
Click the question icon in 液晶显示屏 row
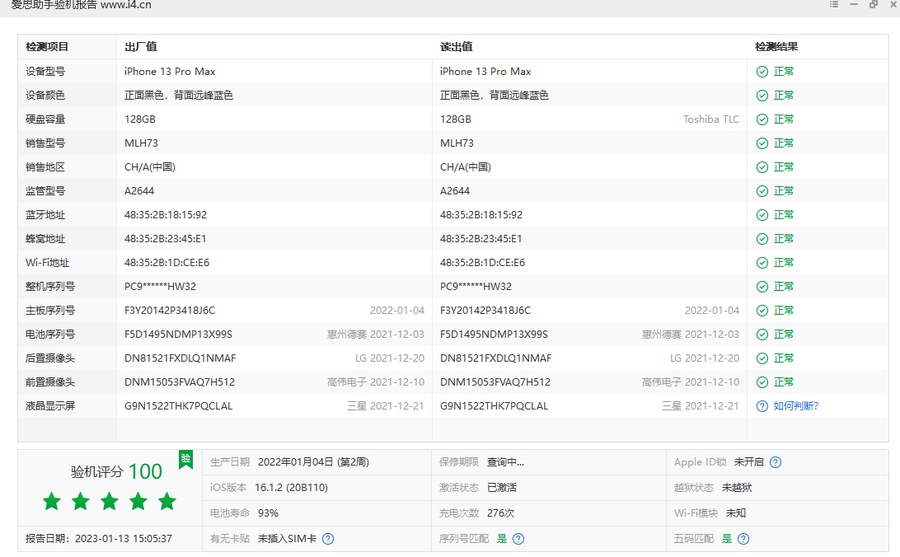coord(762,407)
